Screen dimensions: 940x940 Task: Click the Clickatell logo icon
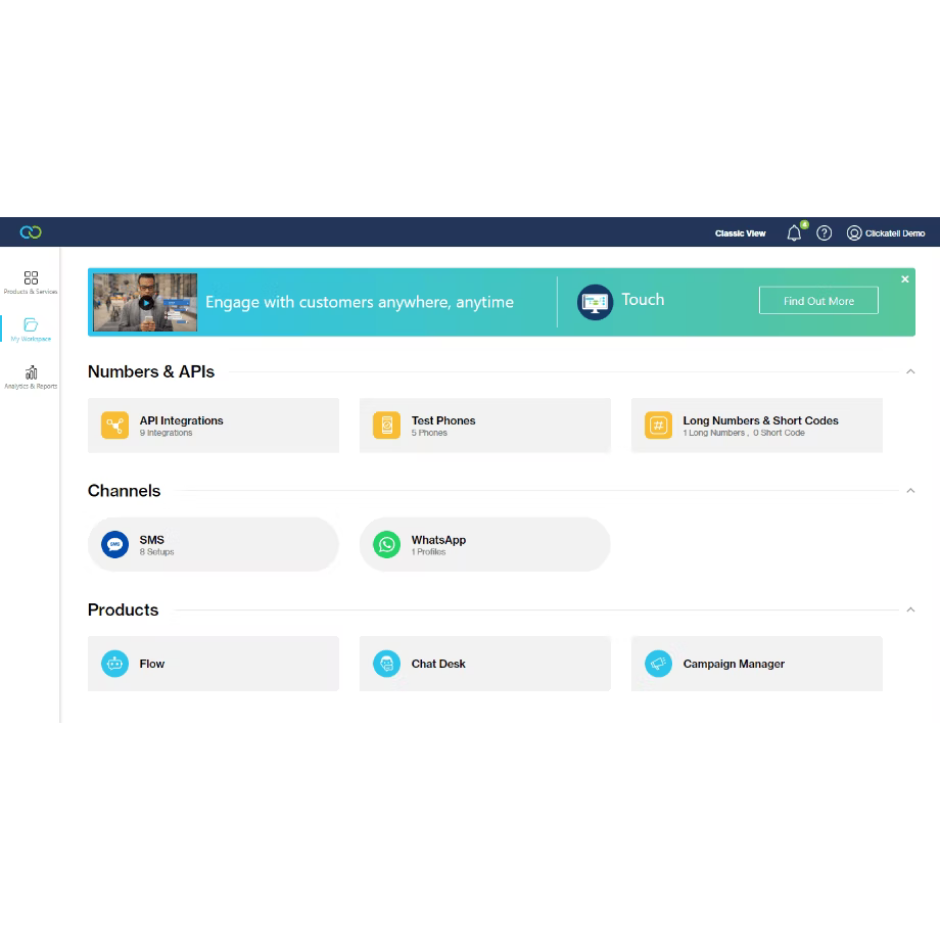coord(31,232)
